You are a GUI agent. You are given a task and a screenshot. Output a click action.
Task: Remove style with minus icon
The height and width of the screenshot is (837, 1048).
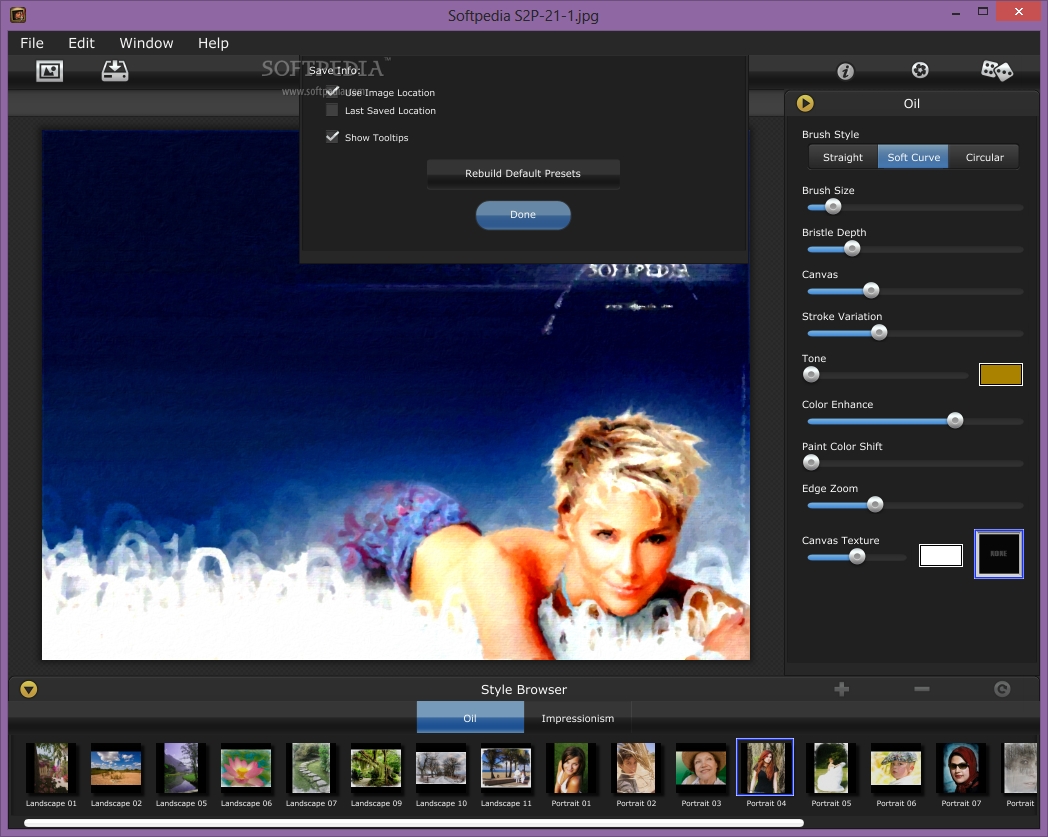pos(922,689)
